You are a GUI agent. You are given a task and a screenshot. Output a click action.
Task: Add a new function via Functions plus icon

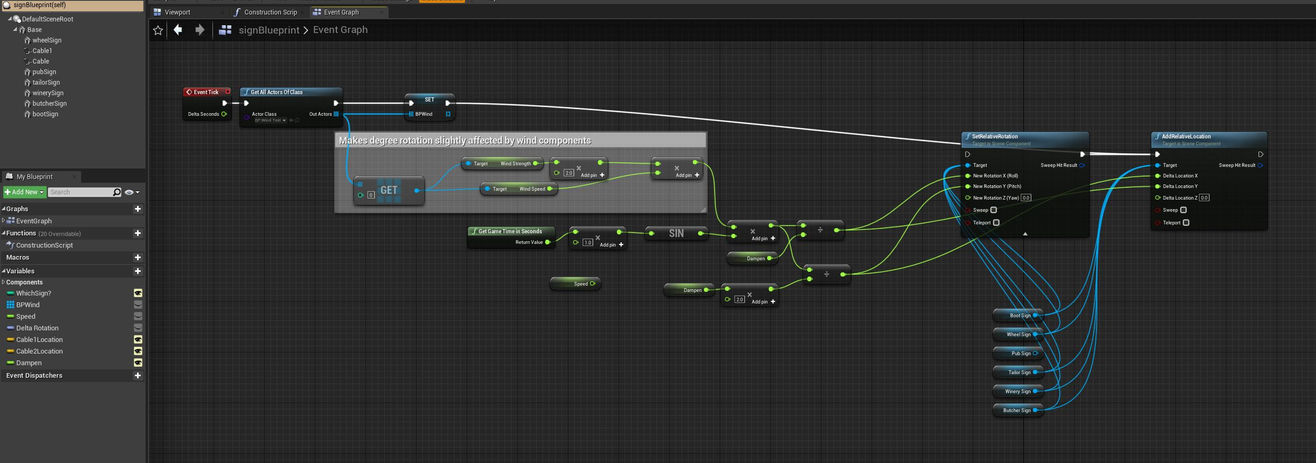click(x=138, y=233)
